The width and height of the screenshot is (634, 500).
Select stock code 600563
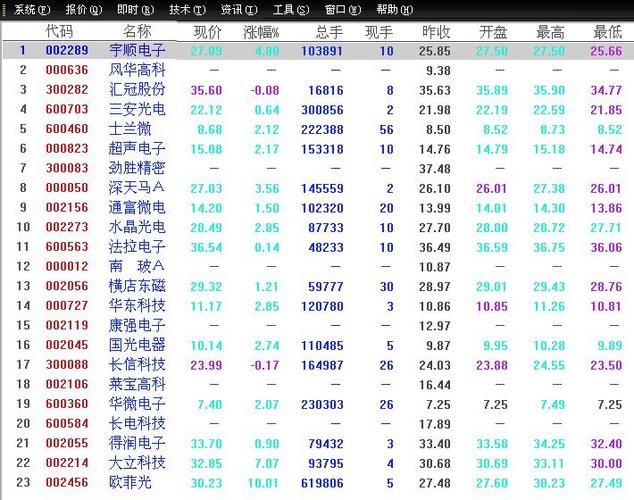tap(67, 247)
